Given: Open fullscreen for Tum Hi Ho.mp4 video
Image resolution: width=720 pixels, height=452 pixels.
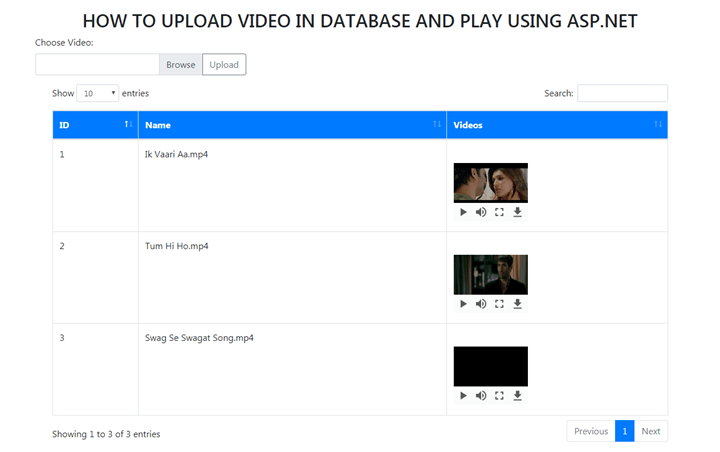Looking at the screenshot, I should pos(499,304).
